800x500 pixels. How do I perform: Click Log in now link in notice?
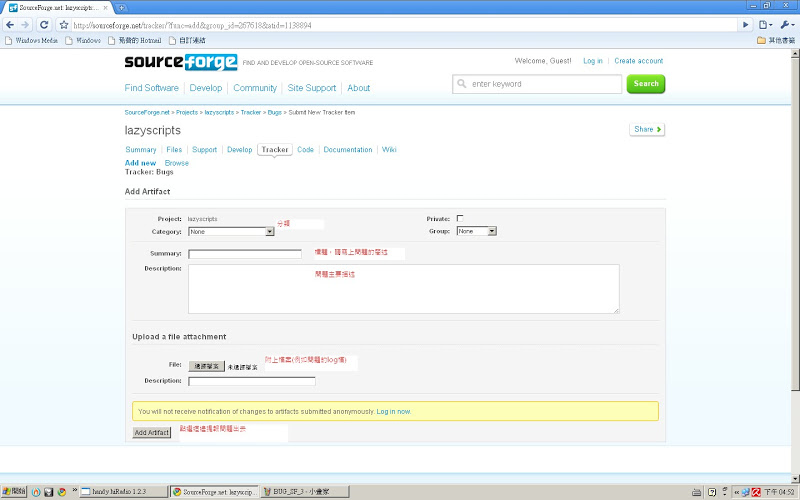(393, 411)
